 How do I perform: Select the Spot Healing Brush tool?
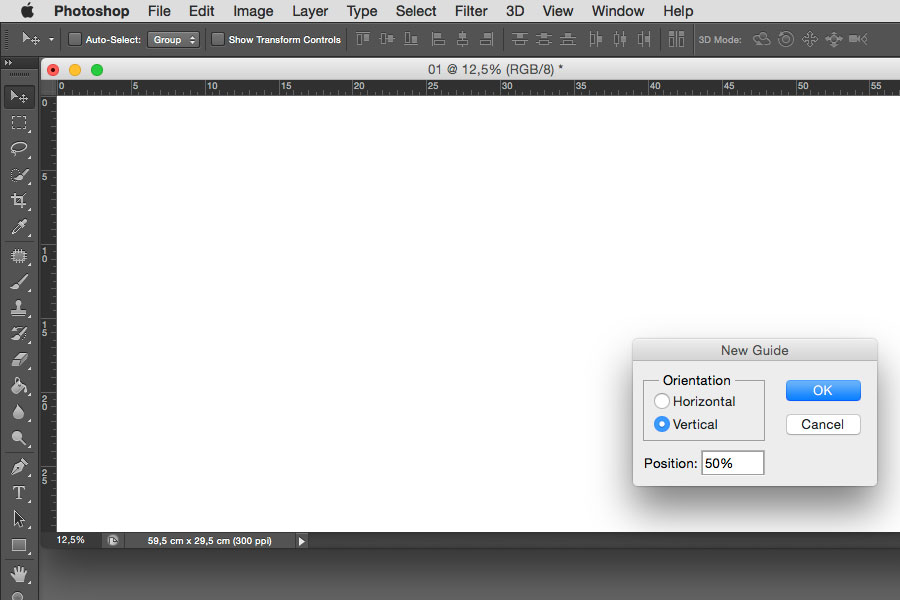click(x=19, y=256)
